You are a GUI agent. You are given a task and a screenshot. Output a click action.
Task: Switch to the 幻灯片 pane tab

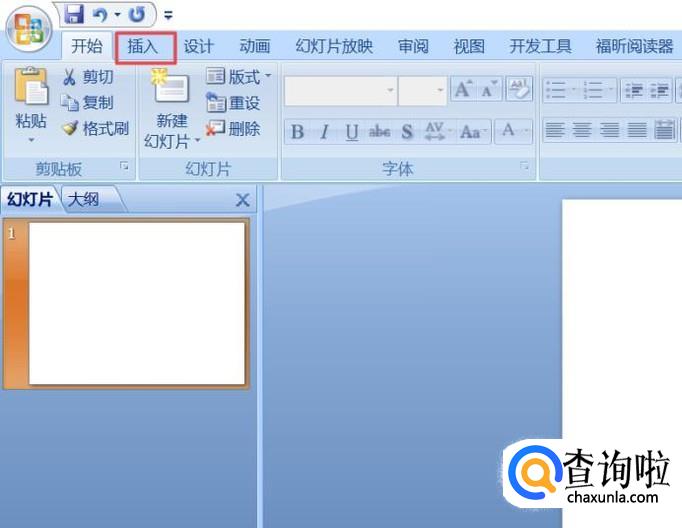point(30,200)
